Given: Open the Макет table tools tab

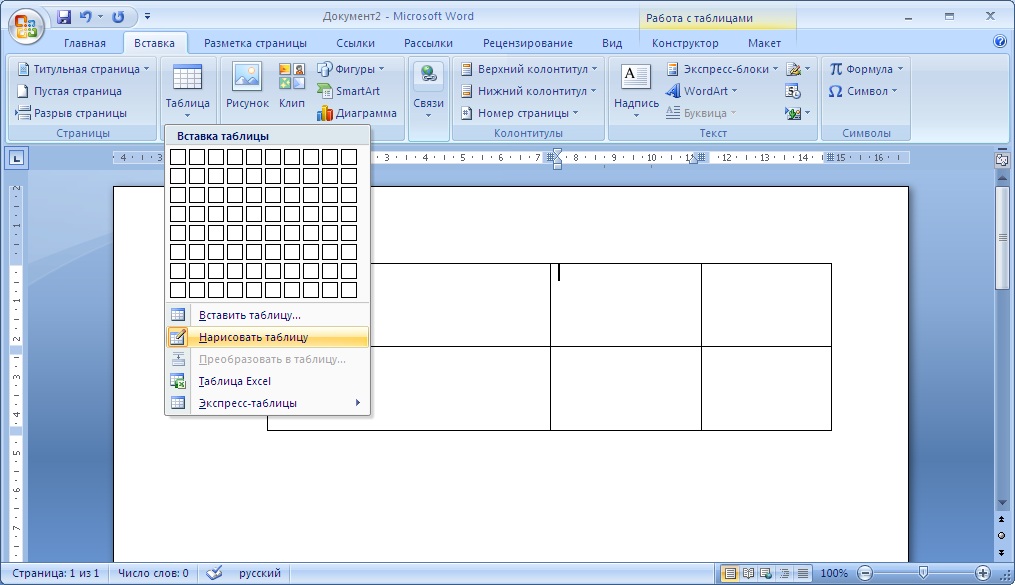Looking at the screenshot, I should (x=764, y=43).
